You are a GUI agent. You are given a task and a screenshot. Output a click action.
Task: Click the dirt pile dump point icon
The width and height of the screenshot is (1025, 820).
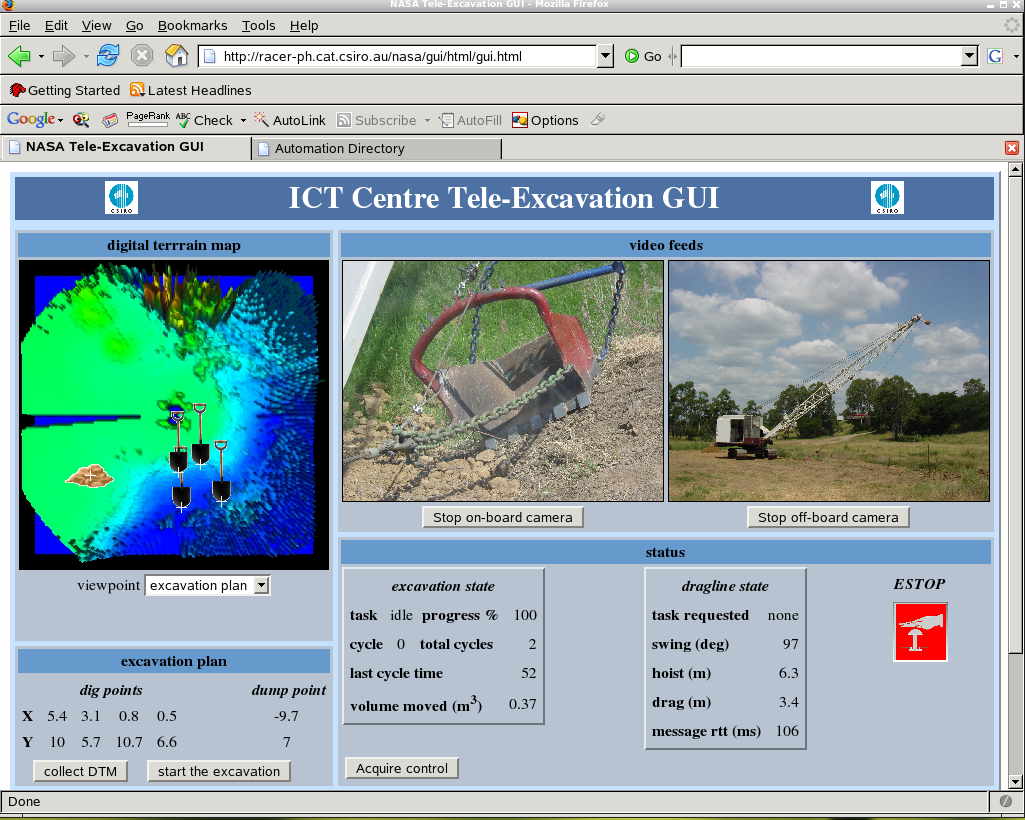89,477
